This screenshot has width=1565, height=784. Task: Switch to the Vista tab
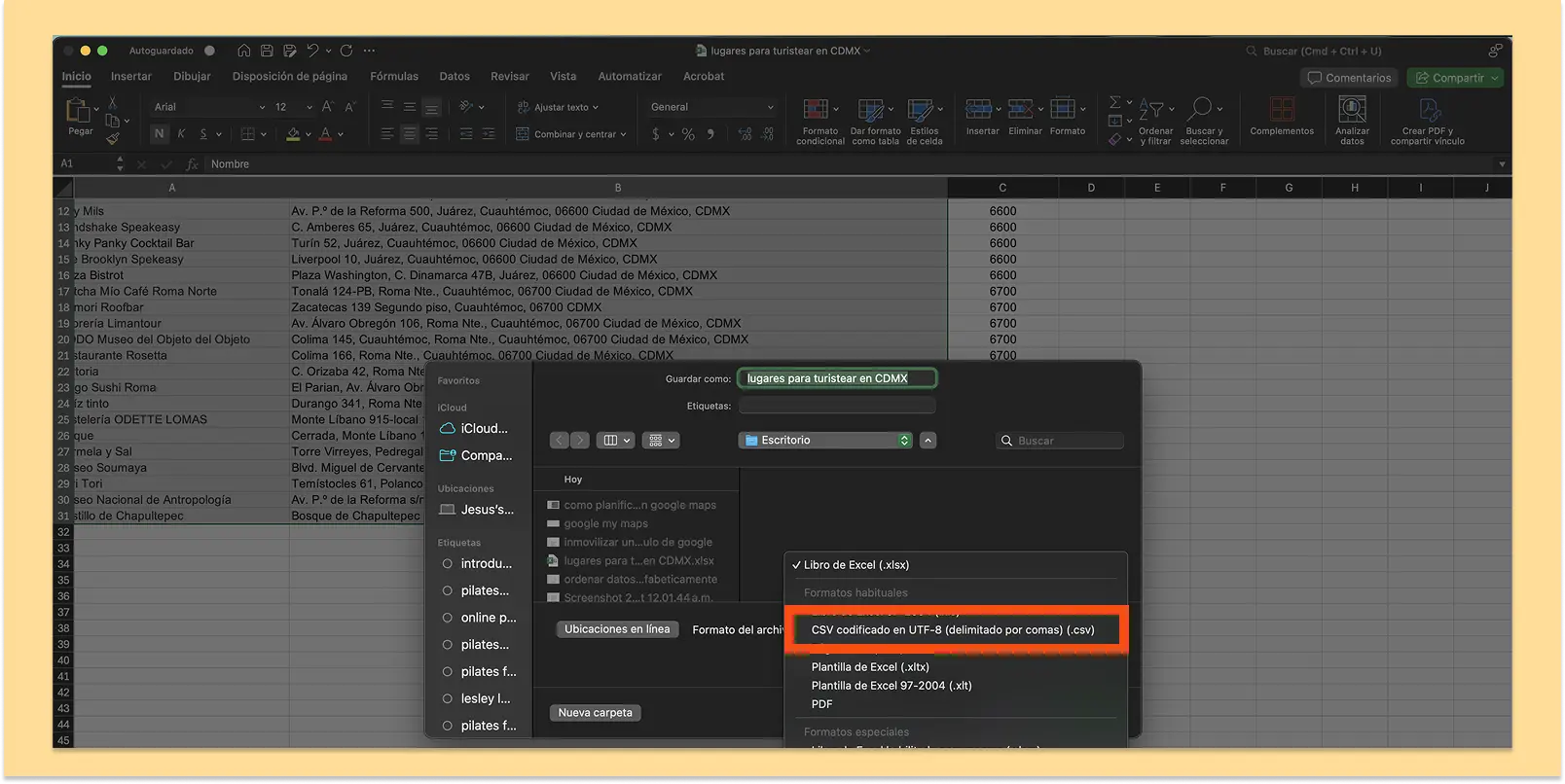click(563, 76)
